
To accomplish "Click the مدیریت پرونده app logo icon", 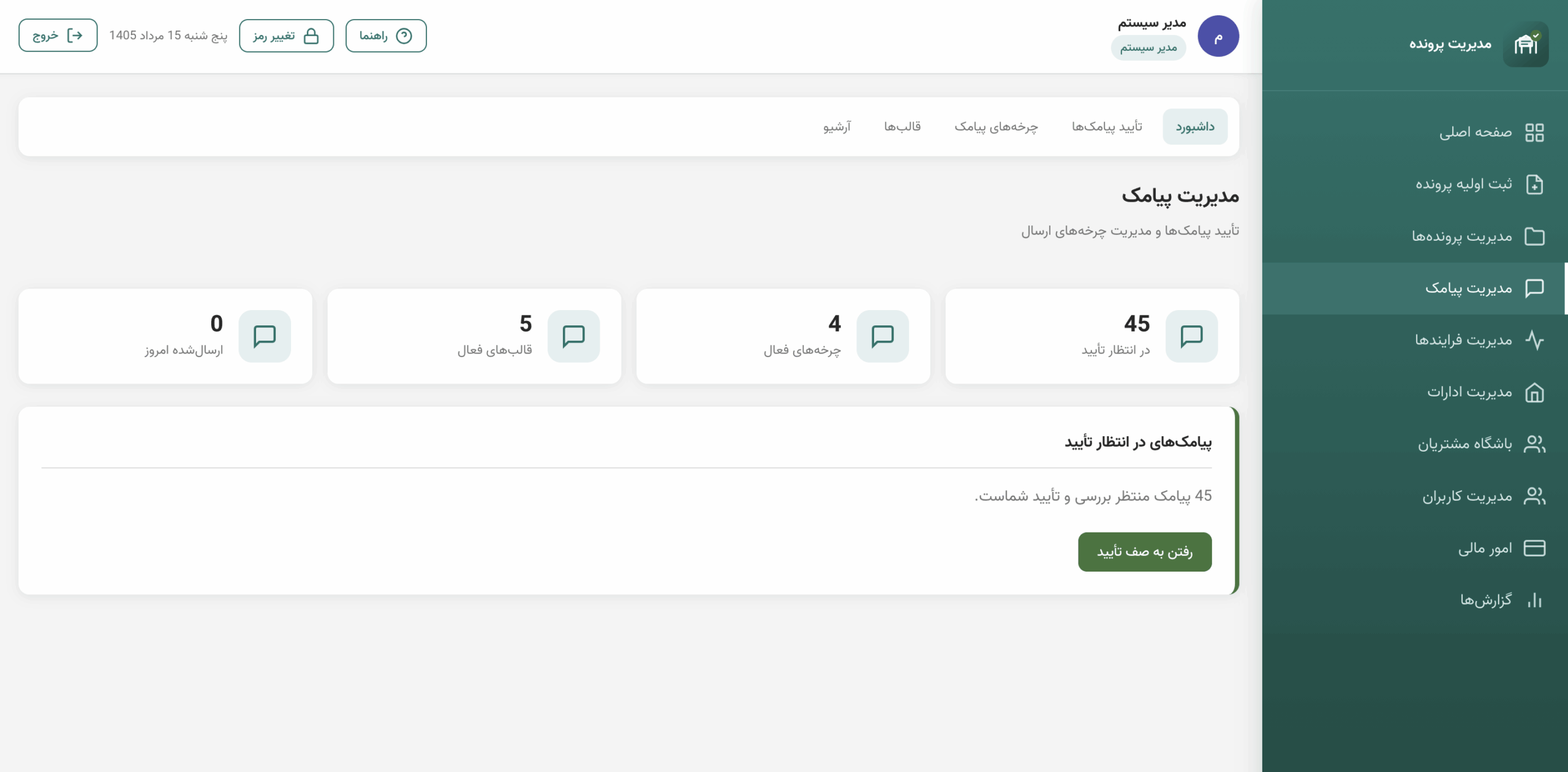I will click(x=1526, y=44).
